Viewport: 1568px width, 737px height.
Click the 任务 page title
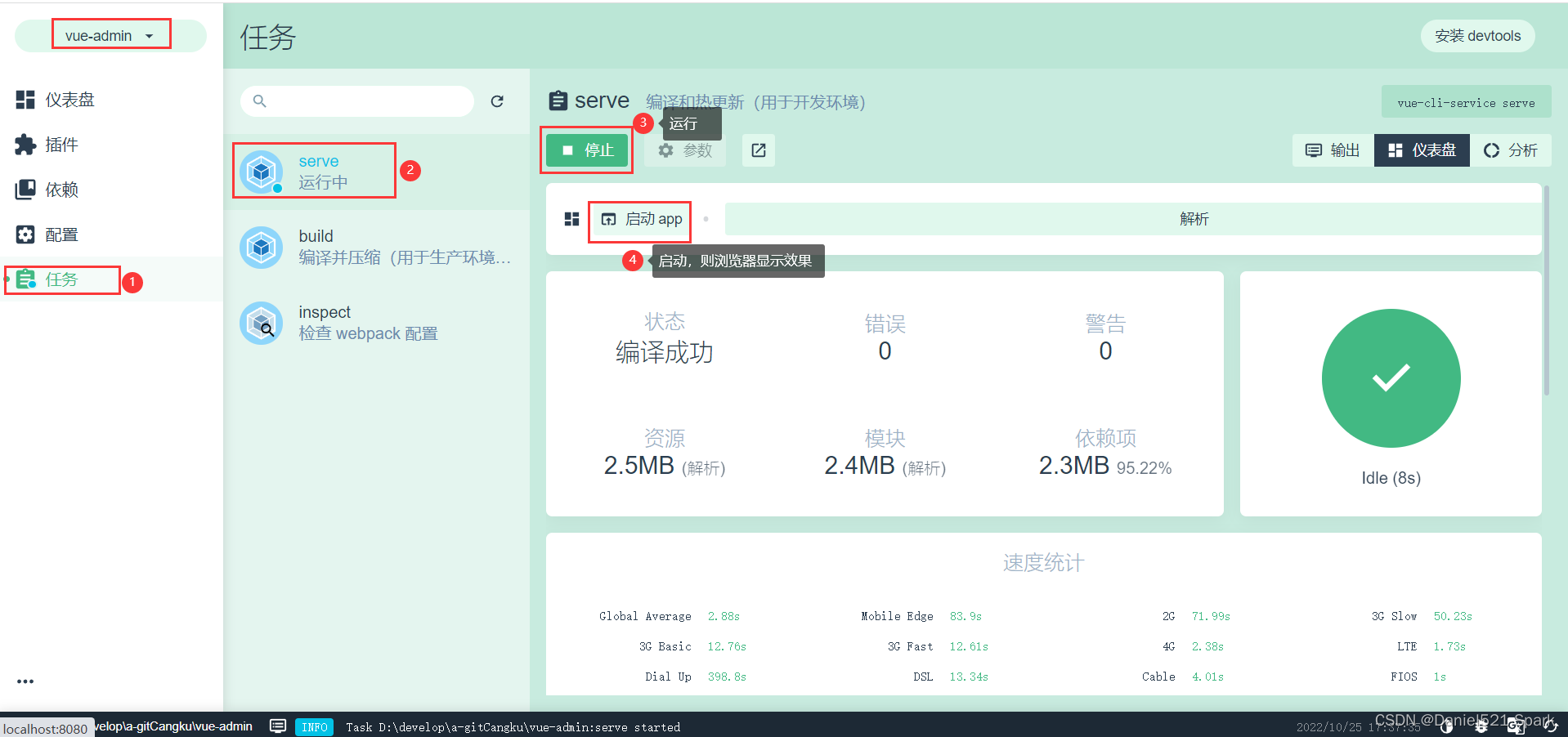[x=267, y=37]
